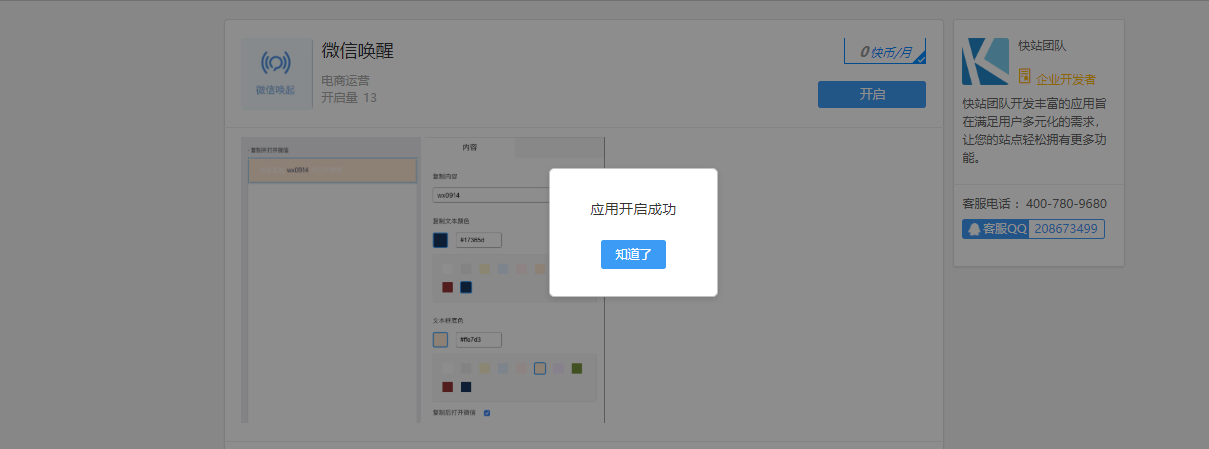Viewport: 1209px width, 449px height.
Task: Select the 0快币/月 pricing option
Action: coord(883,51)
